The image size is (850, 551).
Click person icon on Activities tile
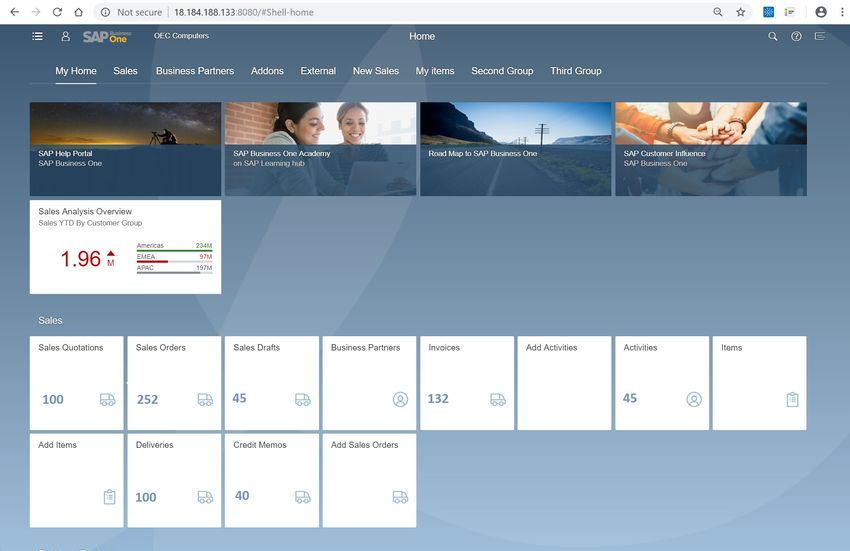(694, 400)
